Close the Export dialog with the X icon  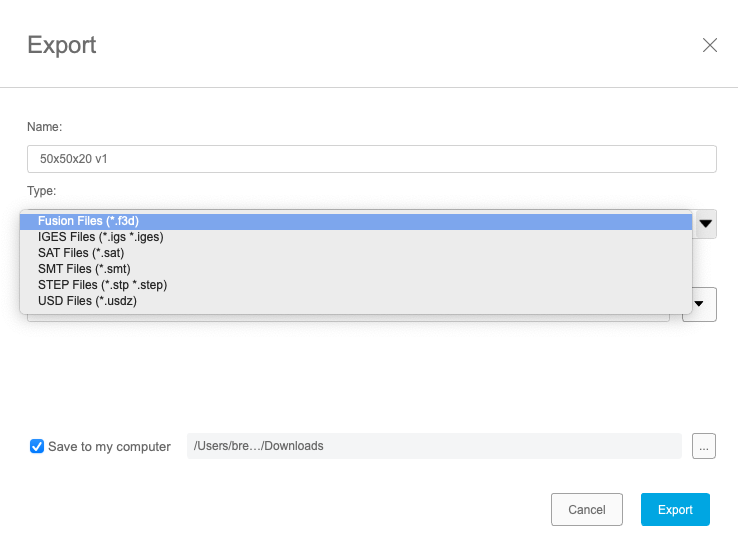[710, 45]
